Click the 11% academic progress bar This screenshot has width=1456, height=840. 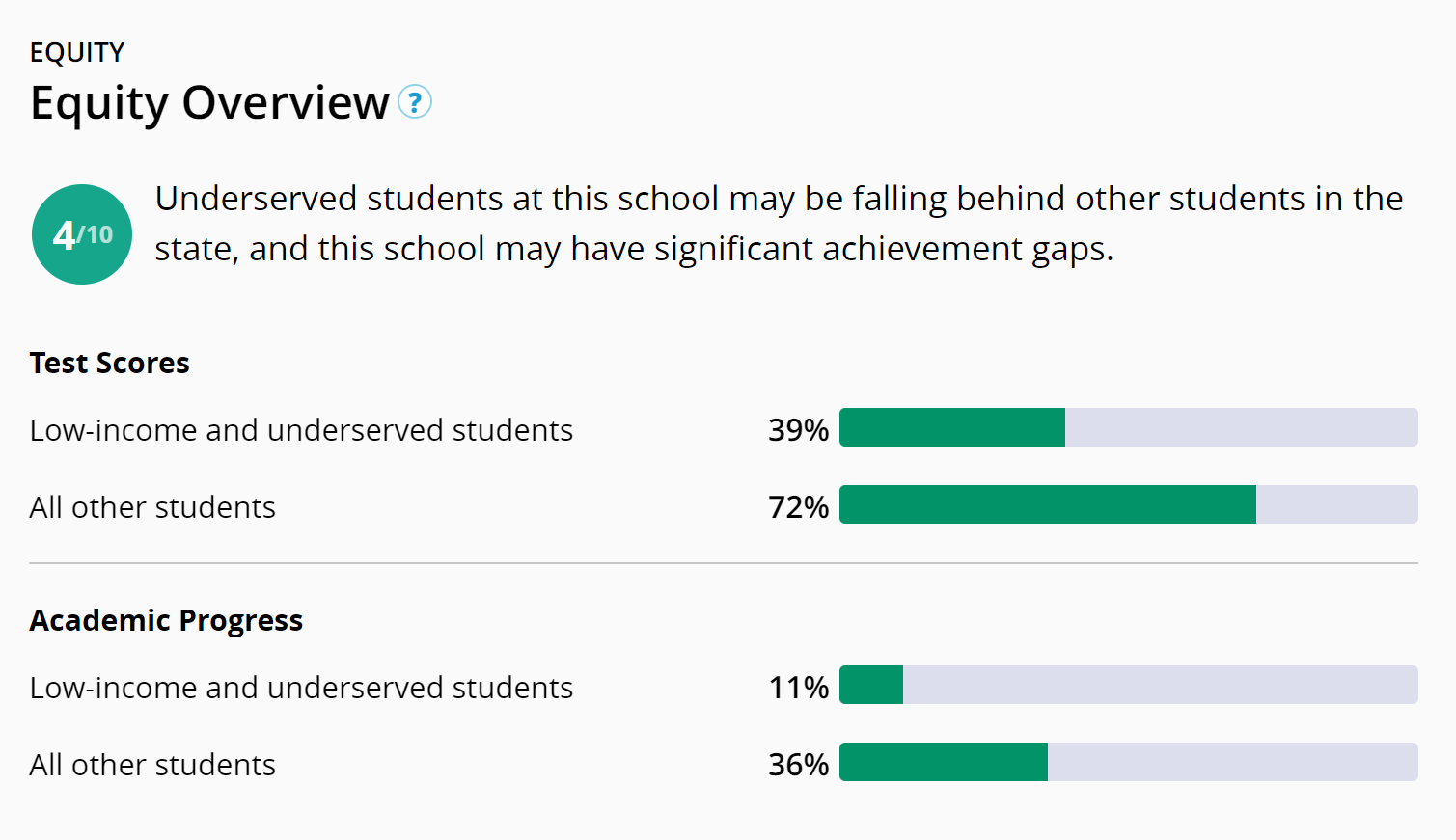tap(1128, 685)
